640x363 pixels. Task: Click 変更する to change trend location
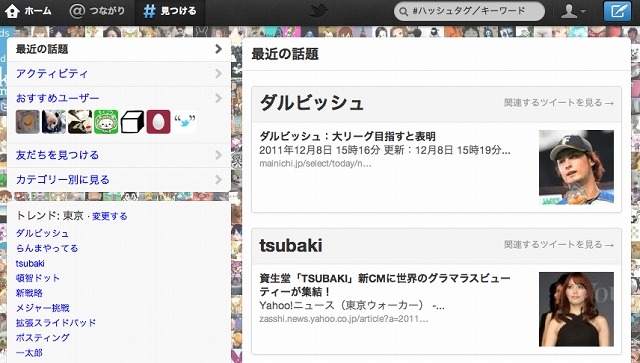pos(110,216)
